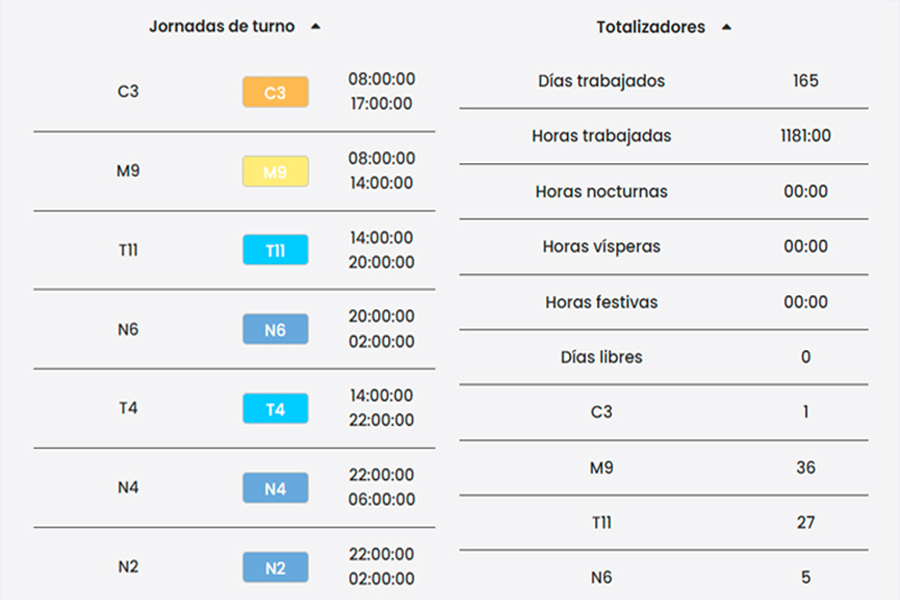Click the C3 shift name in shift list
The height and width of the screenshot is (600, 900).
point(128,92)
